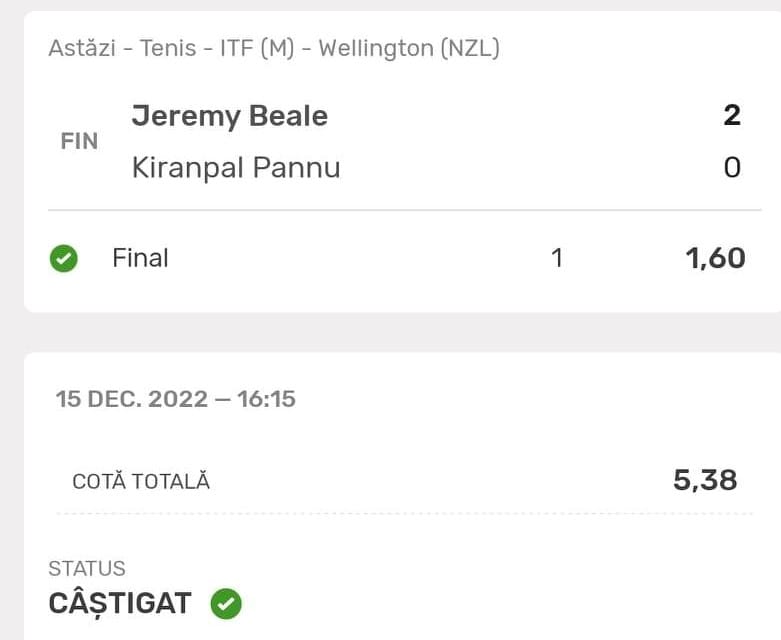The width and height of the screenshot is (781, 640).
Task: Click the STATUS heading
Action: pos(87,569)
